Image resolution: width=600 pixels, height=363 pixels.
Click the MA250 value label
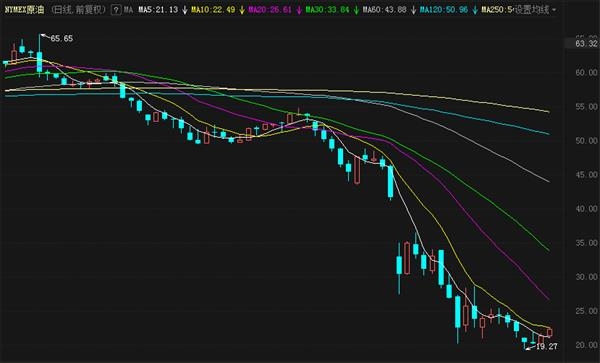[x=497, y=10]
